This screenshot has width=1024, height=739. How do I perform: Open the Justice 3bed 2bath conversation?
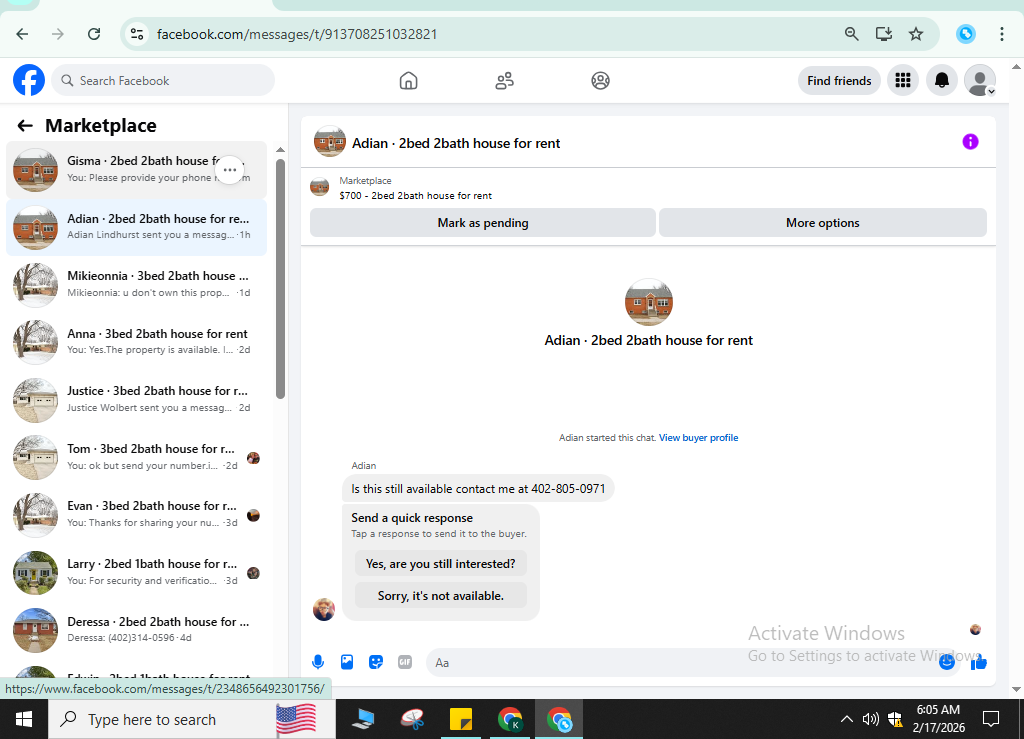[x=136, y=399]
